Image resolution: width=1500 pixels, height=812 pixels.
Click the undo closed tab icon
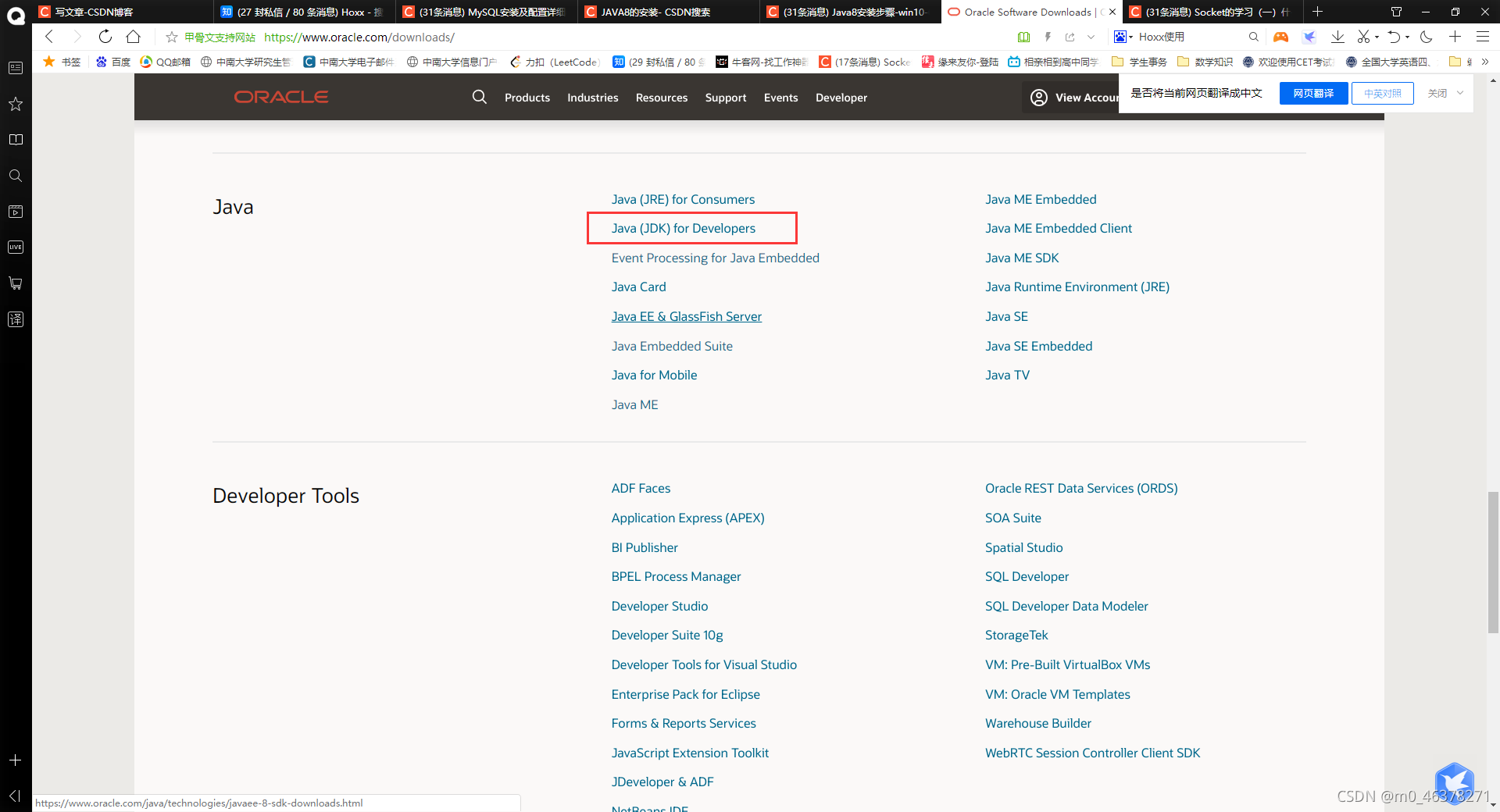(1395, 37)
